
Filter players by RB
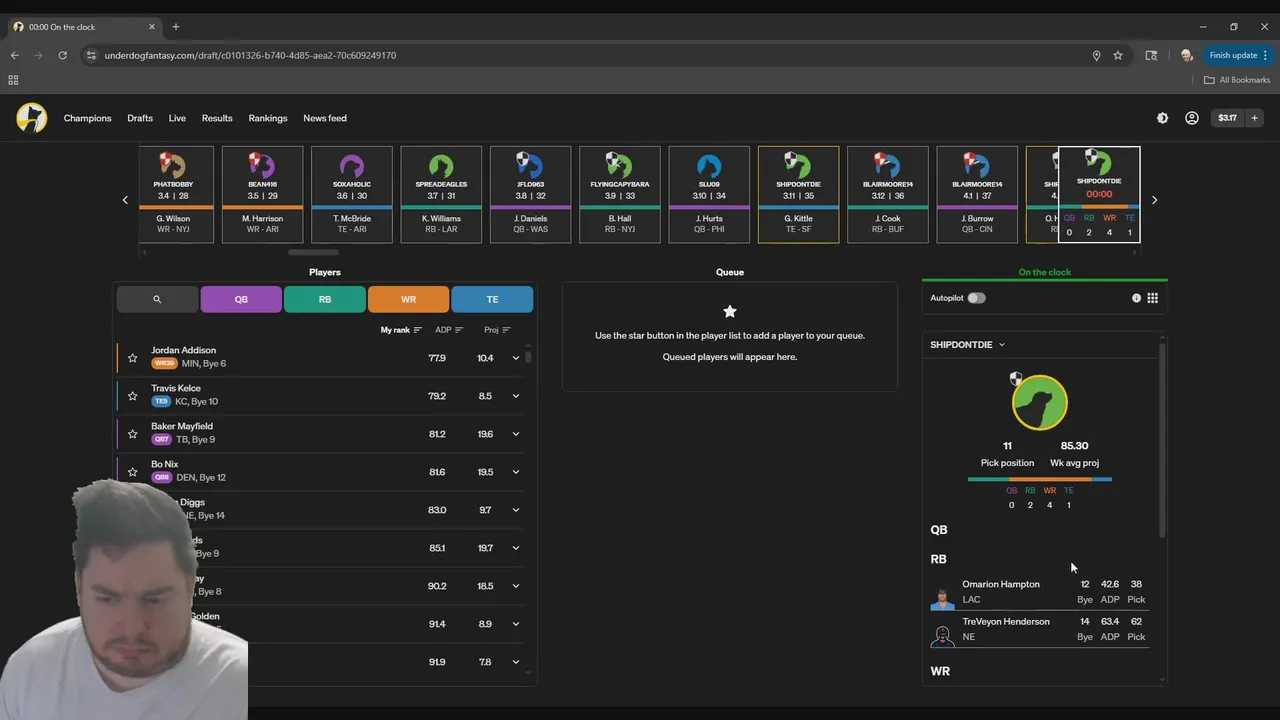(x=325, y=299)
